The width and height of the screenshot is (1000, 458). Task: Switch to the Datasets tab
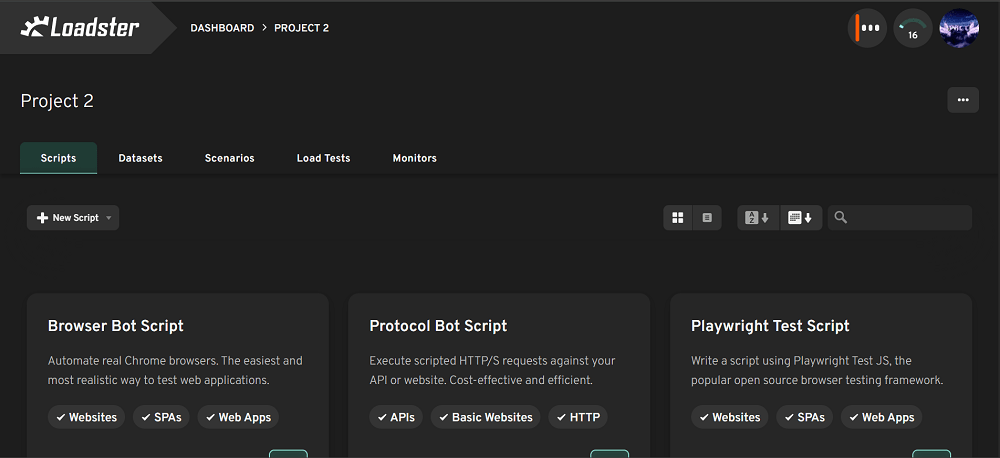[x=140, y=158]
